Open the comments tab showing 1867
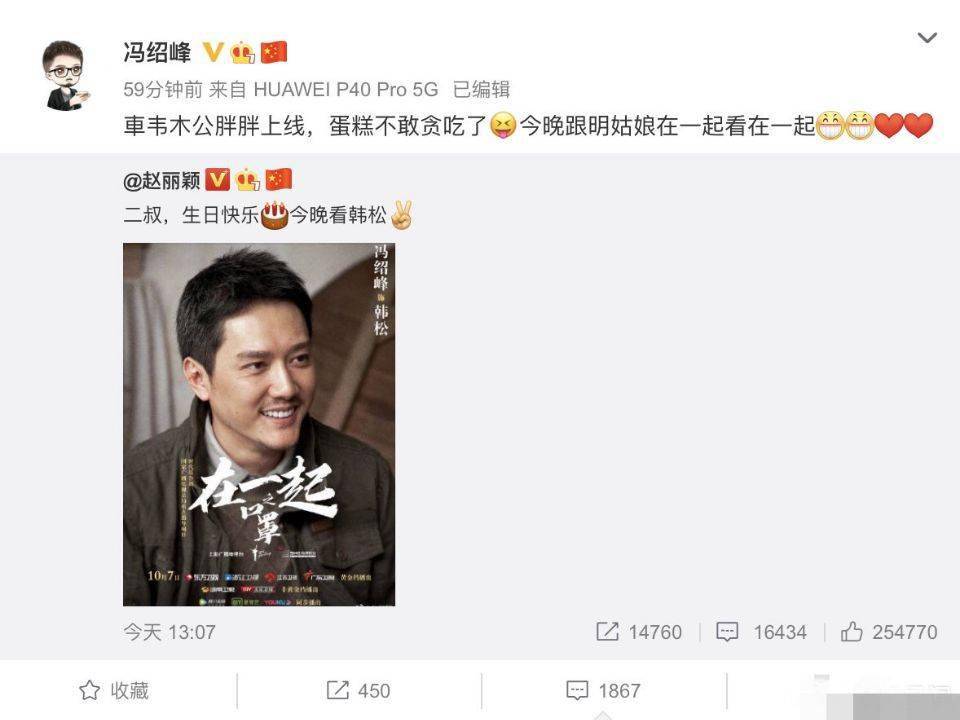Screen dimensions: 960x720 click(604, 691)
